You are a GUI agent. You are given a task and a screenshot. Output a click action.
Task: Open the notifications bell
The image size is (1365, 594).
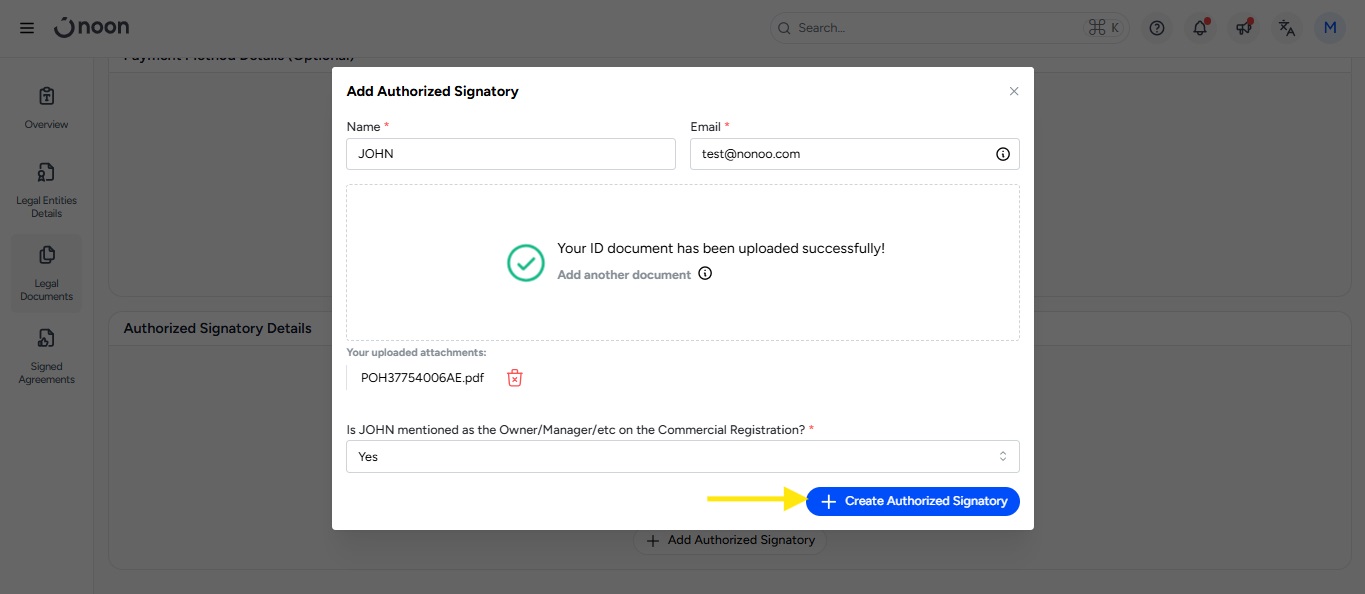point(1200,28)
